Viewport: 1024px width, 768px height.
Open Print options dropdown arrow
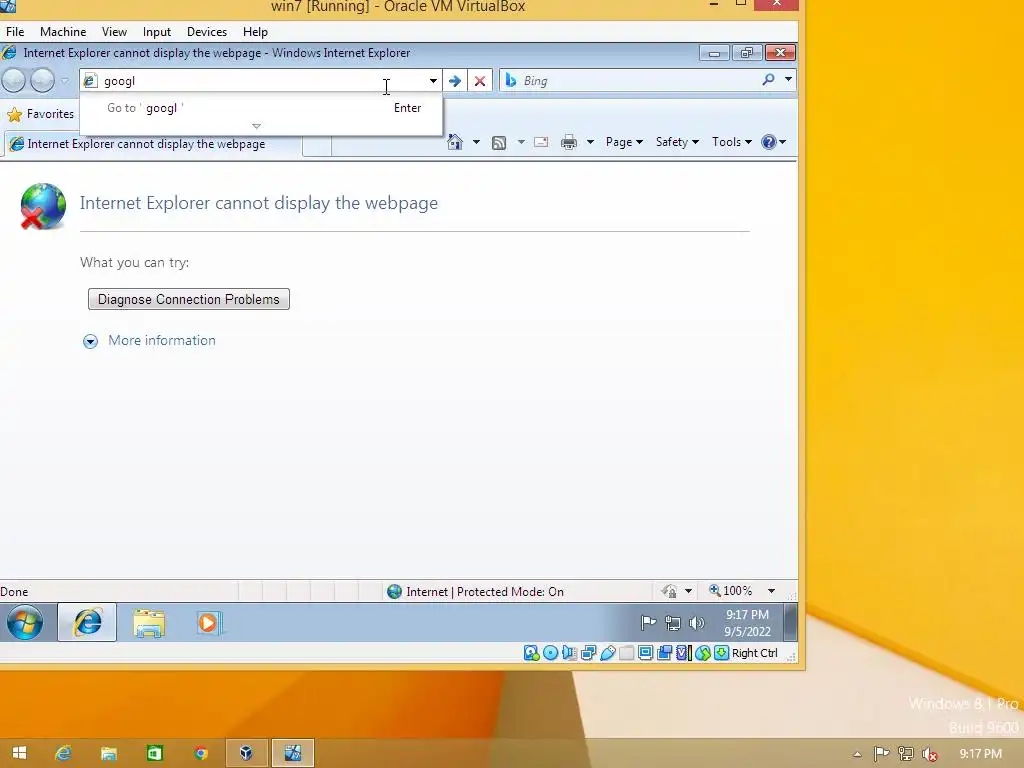[x=590, y=142]
